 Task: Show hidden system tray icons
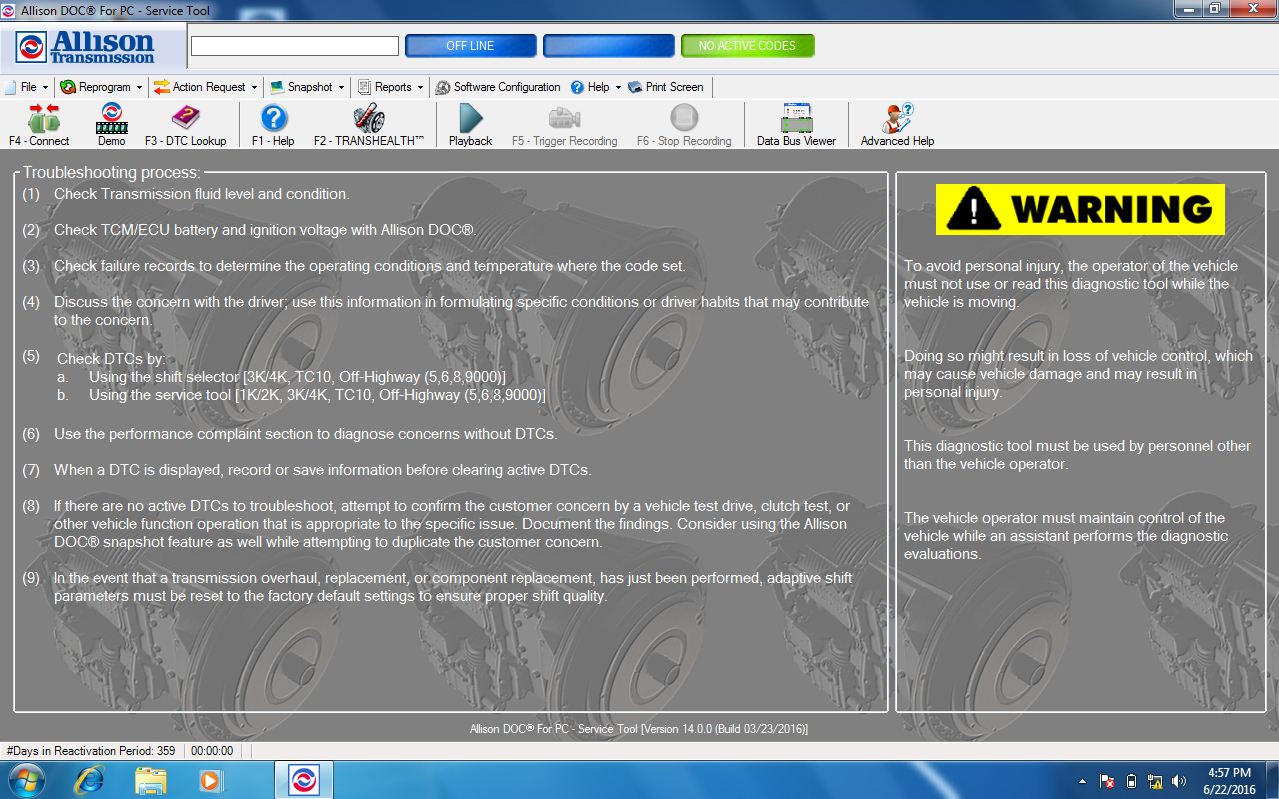(1082, 781)
